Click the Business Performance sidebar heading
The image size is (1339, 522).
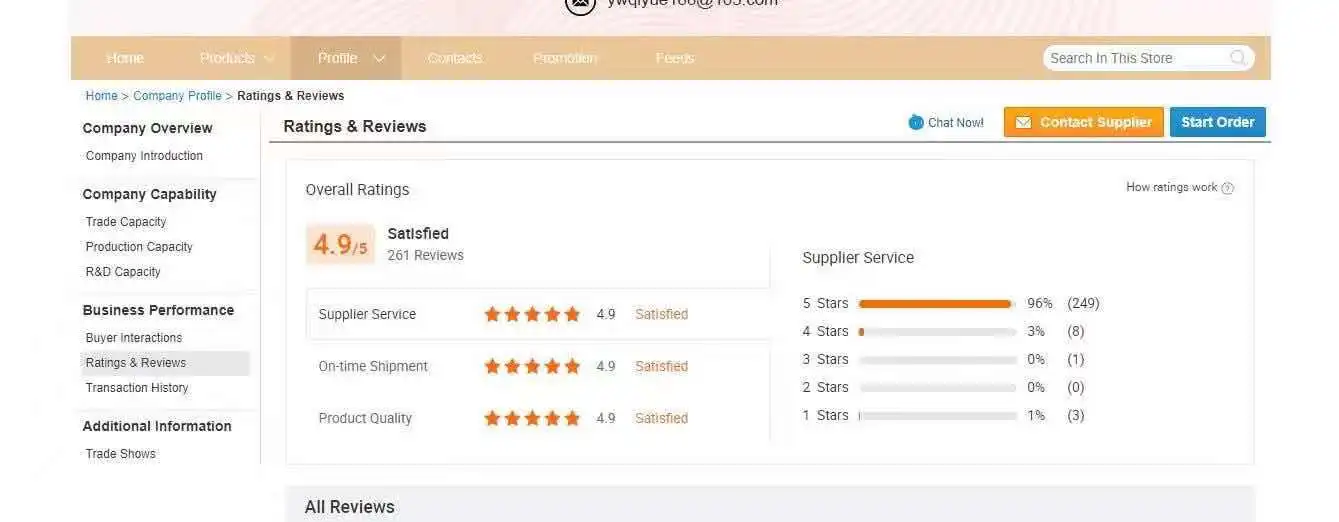pyautogui.click(x=158, y=310)
